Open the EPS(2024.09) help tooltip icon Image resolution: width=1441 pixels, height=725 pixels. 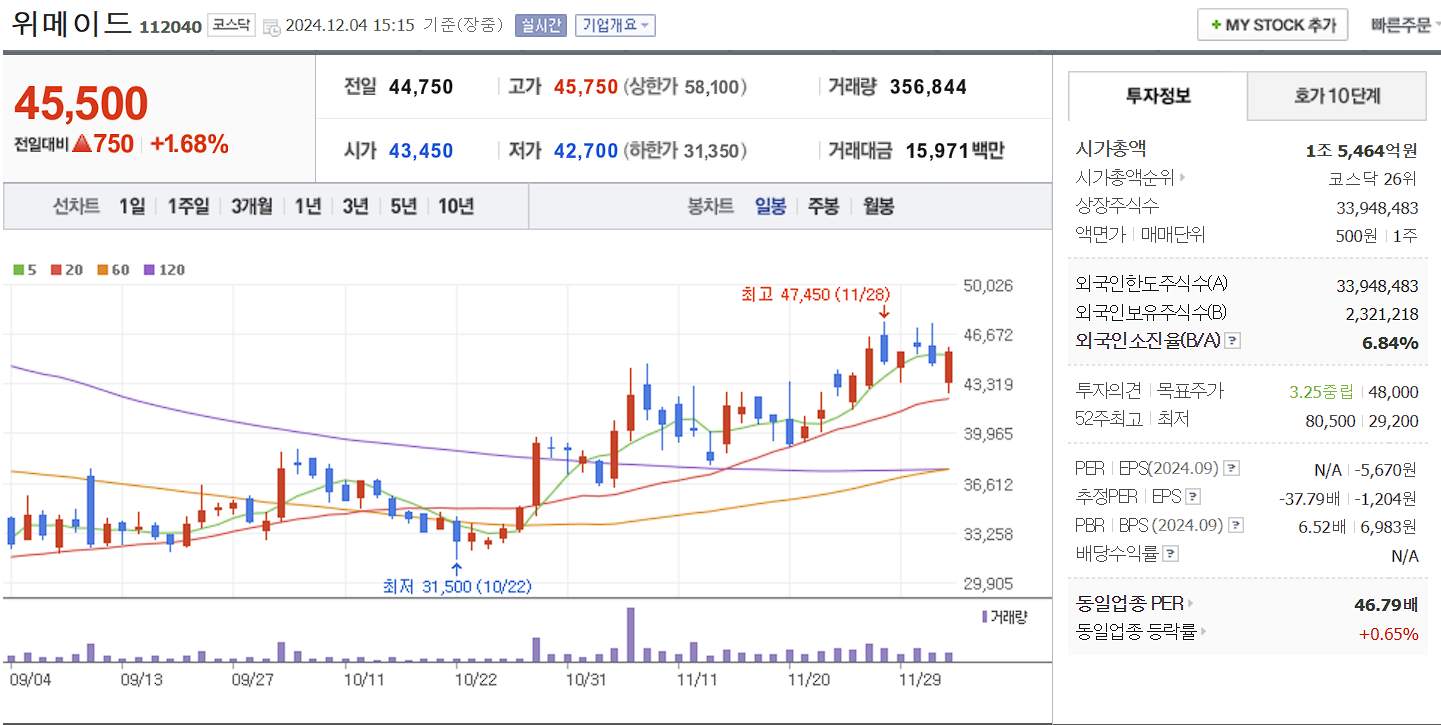pos(1232,468)
